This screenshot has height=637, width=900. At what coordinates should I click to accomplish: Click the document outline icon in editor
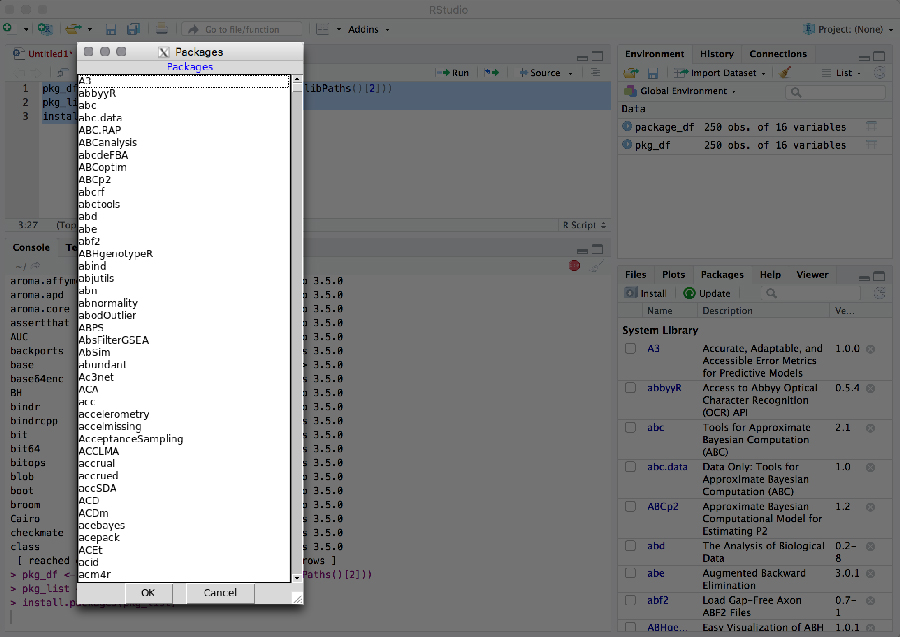pyautogui.click(x=595, y=73)
